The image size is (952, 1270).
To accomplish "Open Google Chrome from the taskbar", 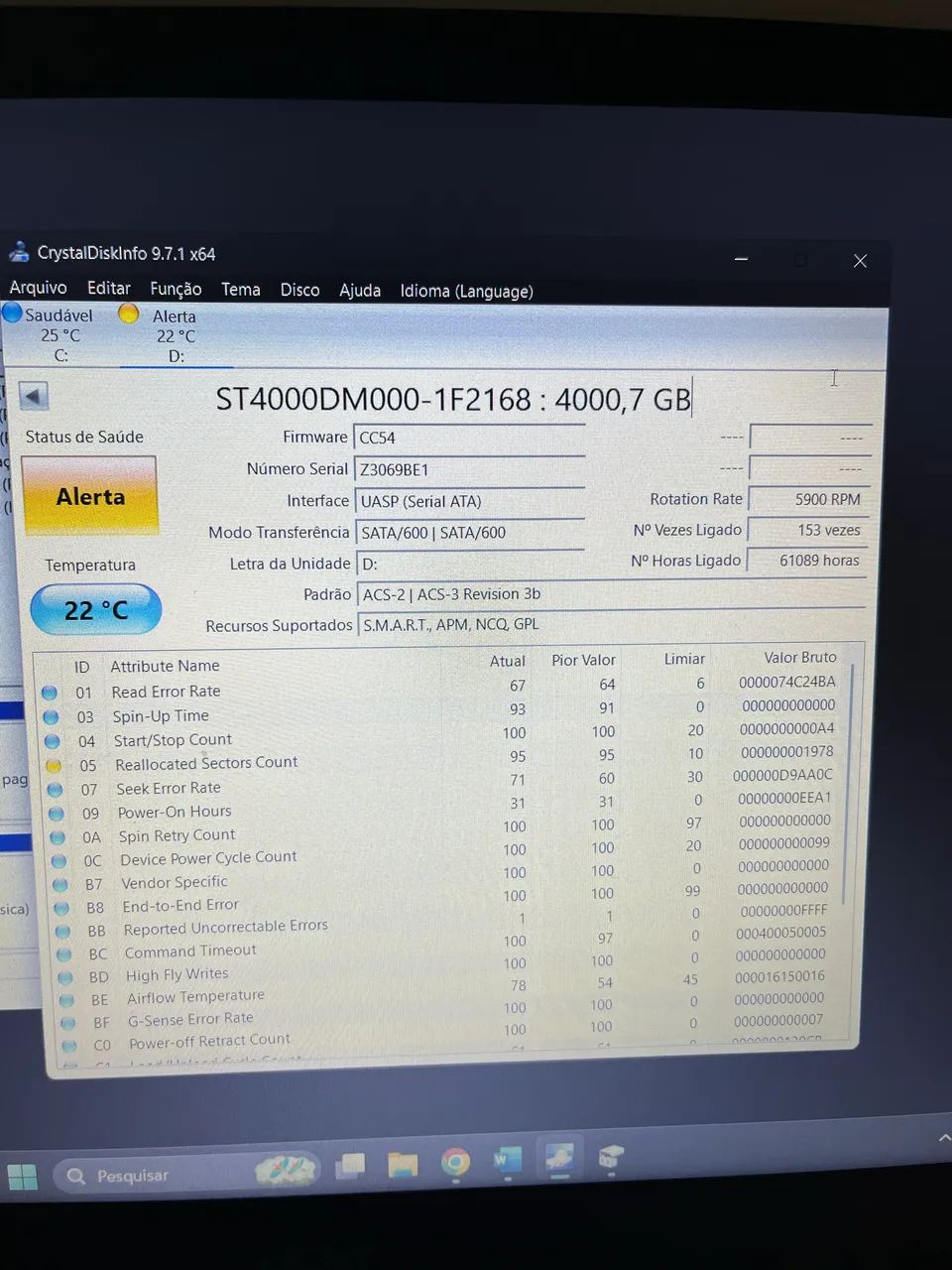I will 455,1162.
